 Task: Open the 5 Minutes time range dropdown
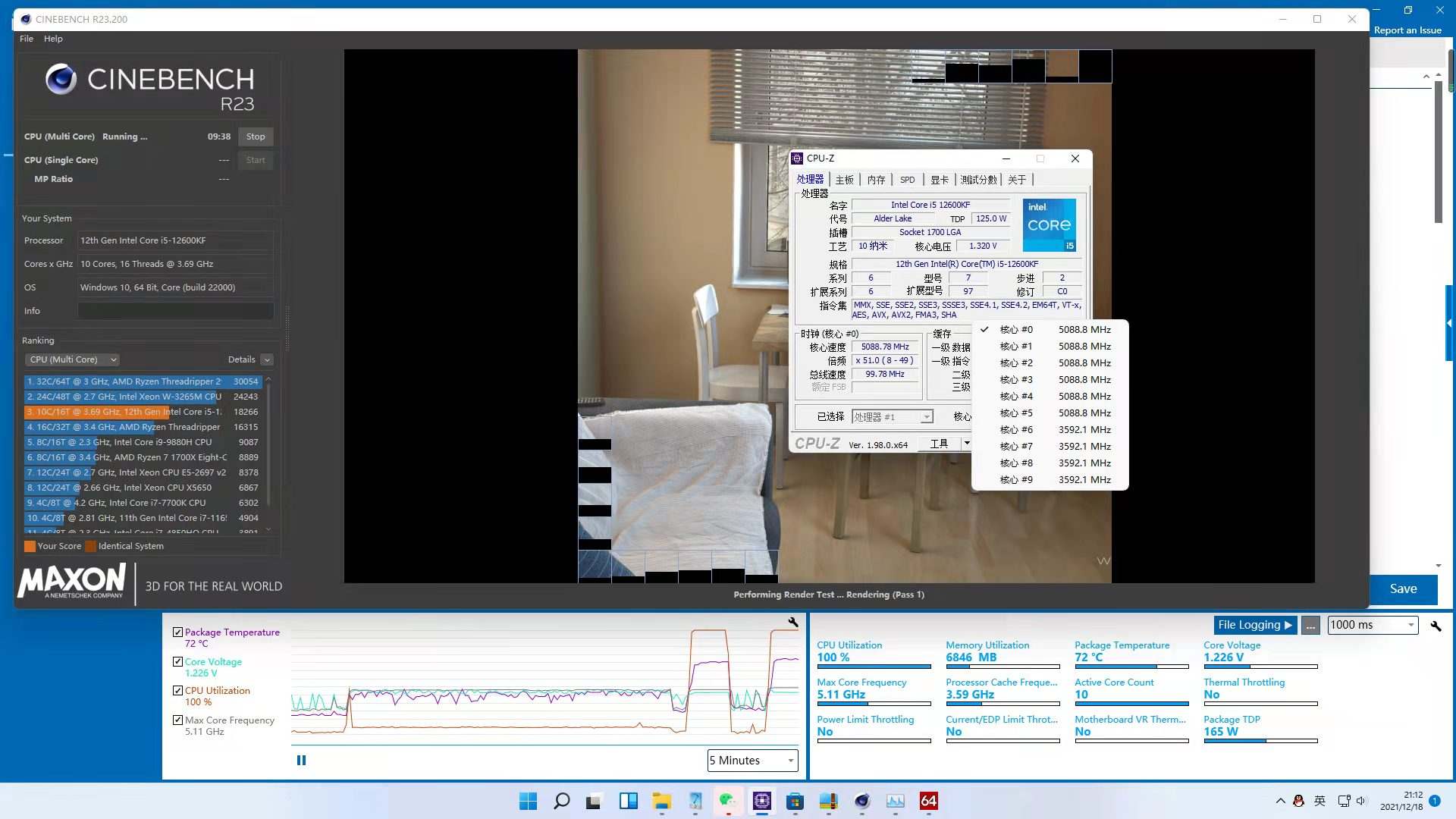(x=752, y=760)
